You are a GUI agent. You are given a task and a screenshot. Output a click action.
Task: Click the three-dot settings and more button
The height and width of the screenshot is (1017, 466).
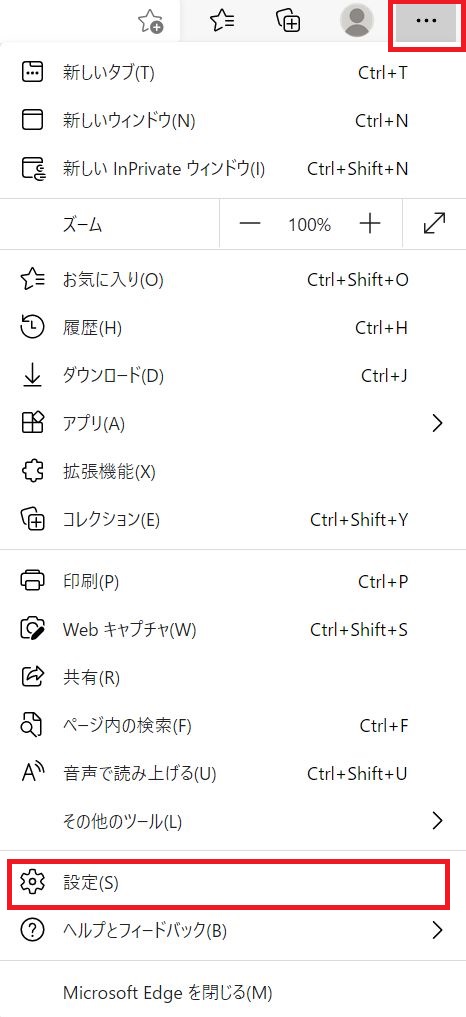(426, 21)
